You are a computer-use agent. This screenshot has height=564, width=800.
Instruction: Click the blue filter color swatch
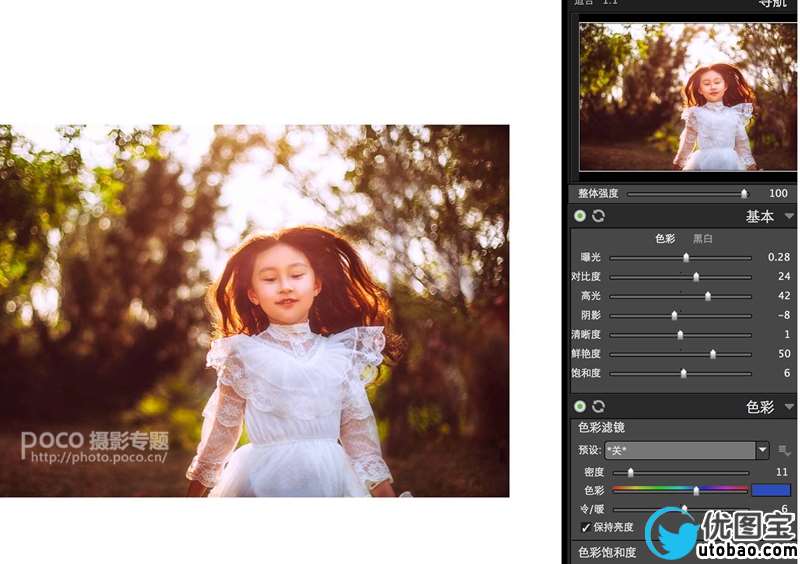(x=770, y=490)
